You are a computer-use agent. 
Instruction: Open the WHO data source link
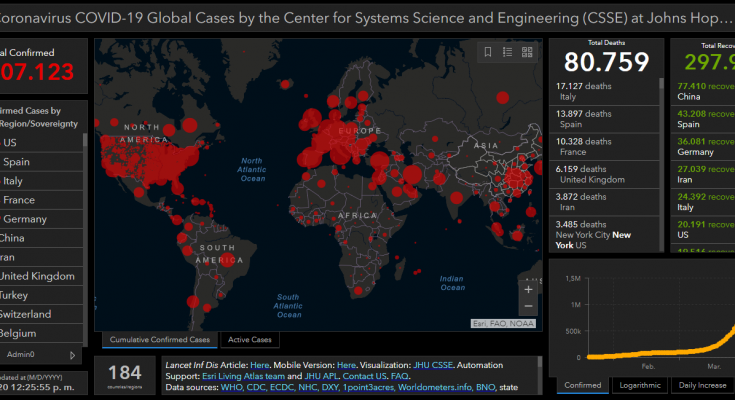click(232, 387)
